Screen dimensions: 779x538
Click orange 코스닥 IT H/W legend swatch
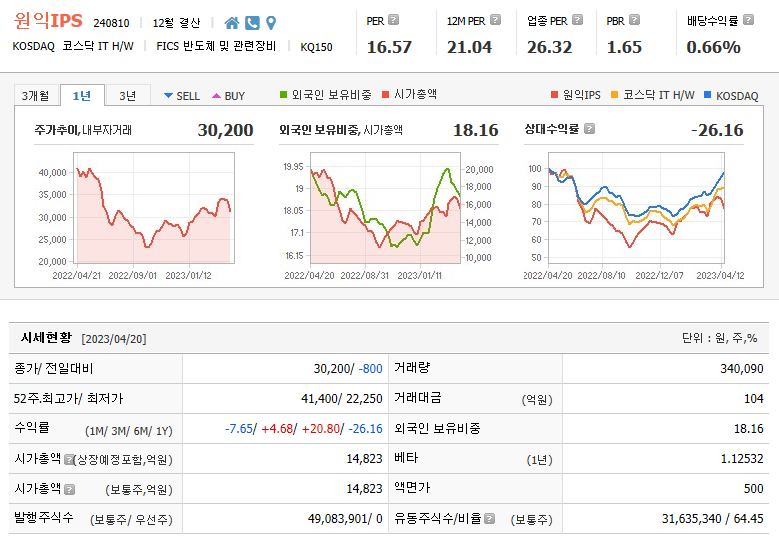point(615,94)
